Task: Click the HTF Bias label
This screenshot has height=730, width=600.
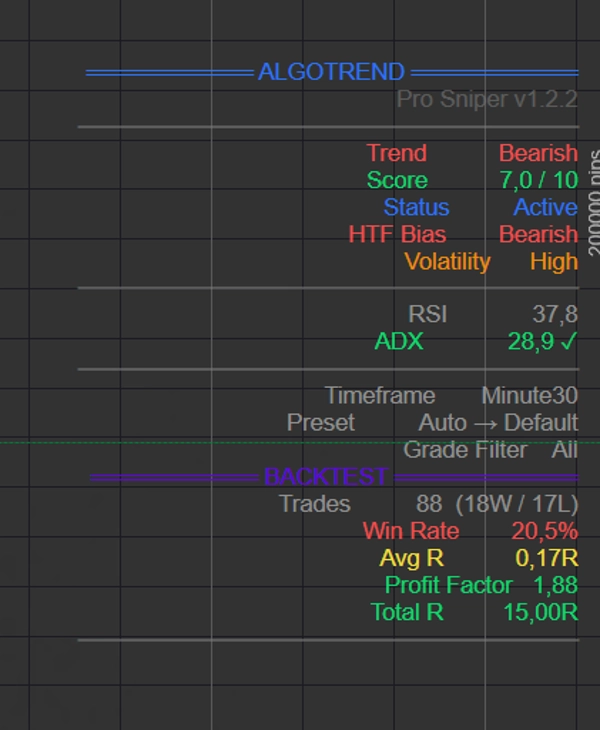Action: [x=398, y=234]
